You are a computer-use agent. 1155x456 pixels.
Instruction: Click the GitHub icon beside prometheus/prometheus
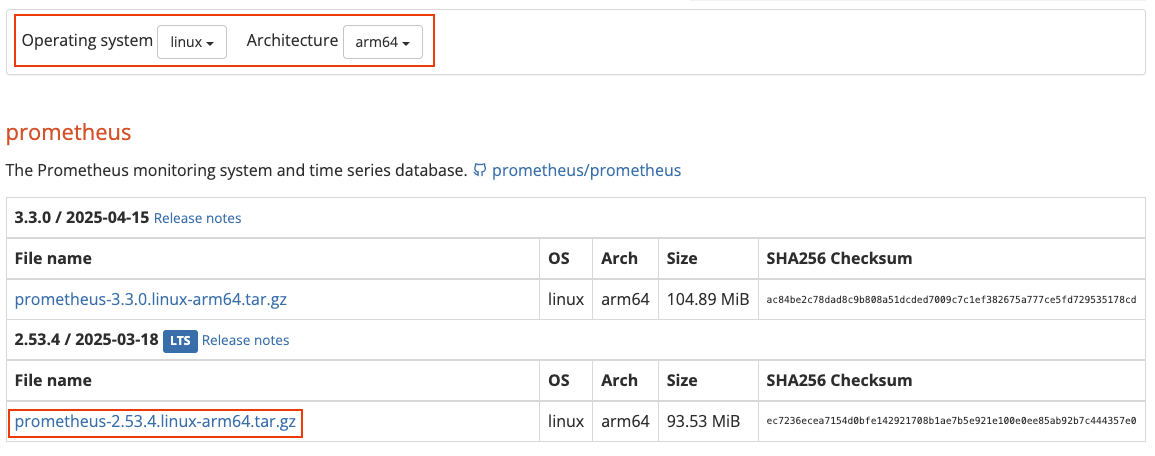[x=480, y=170]
